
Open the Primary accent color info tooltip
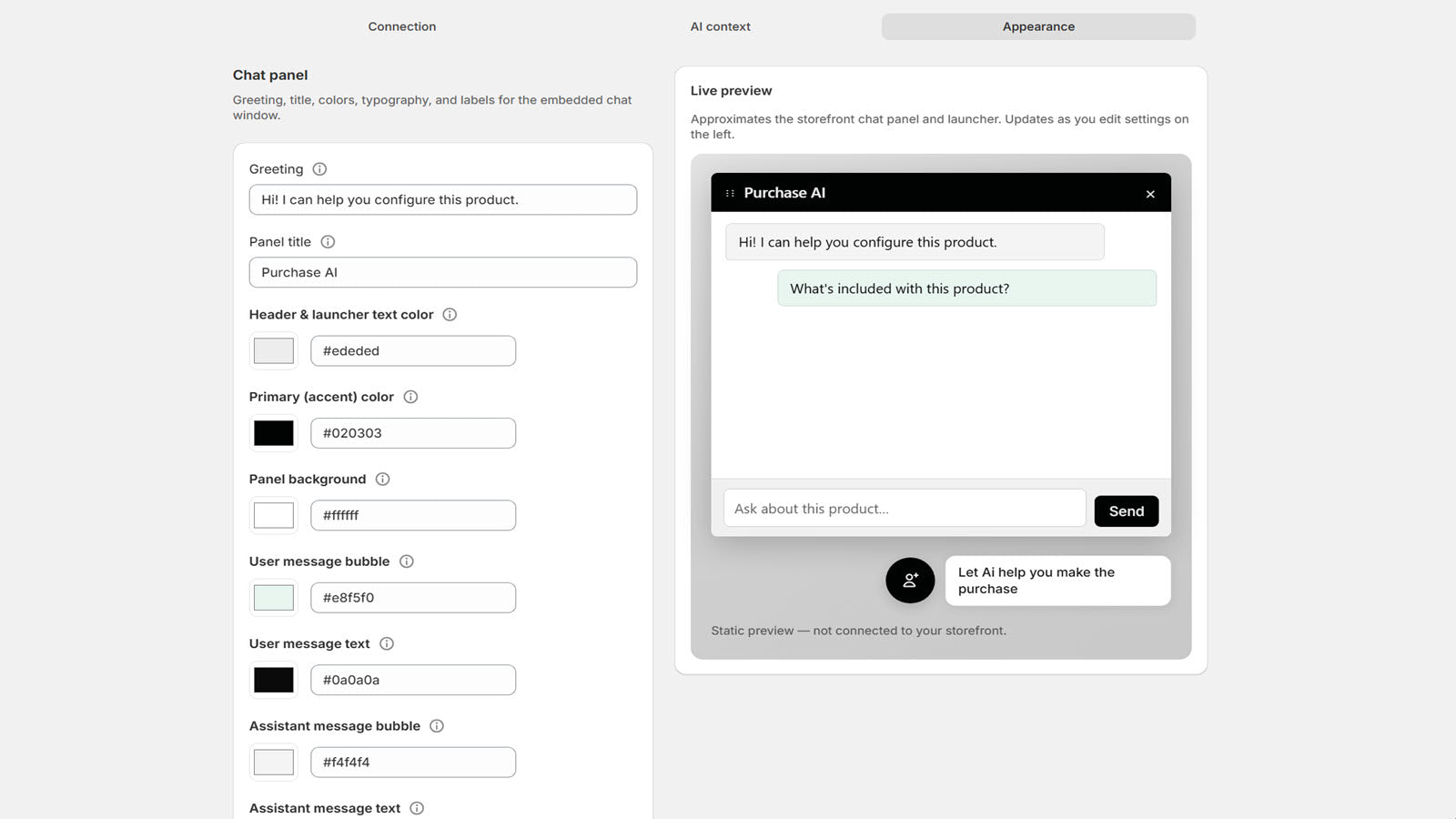coord(410,397)
